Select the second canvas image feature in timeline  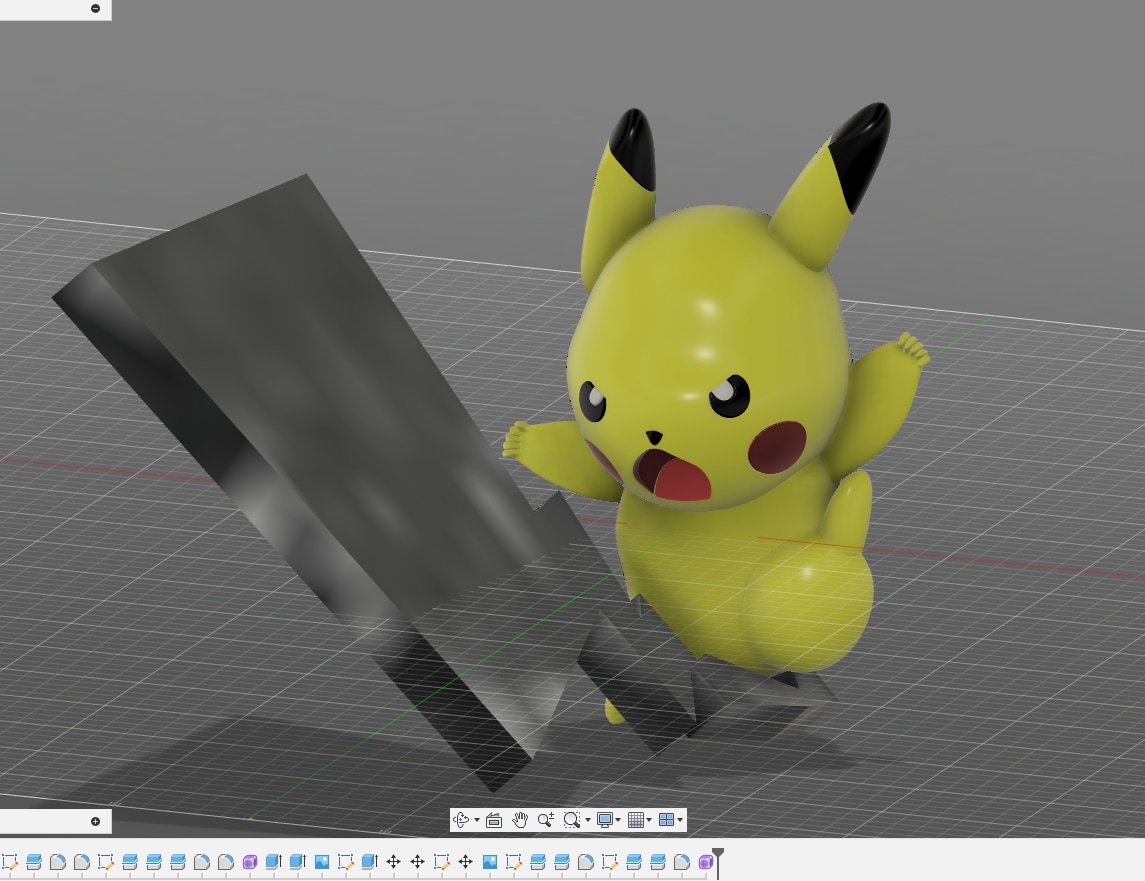coord(489,862)
